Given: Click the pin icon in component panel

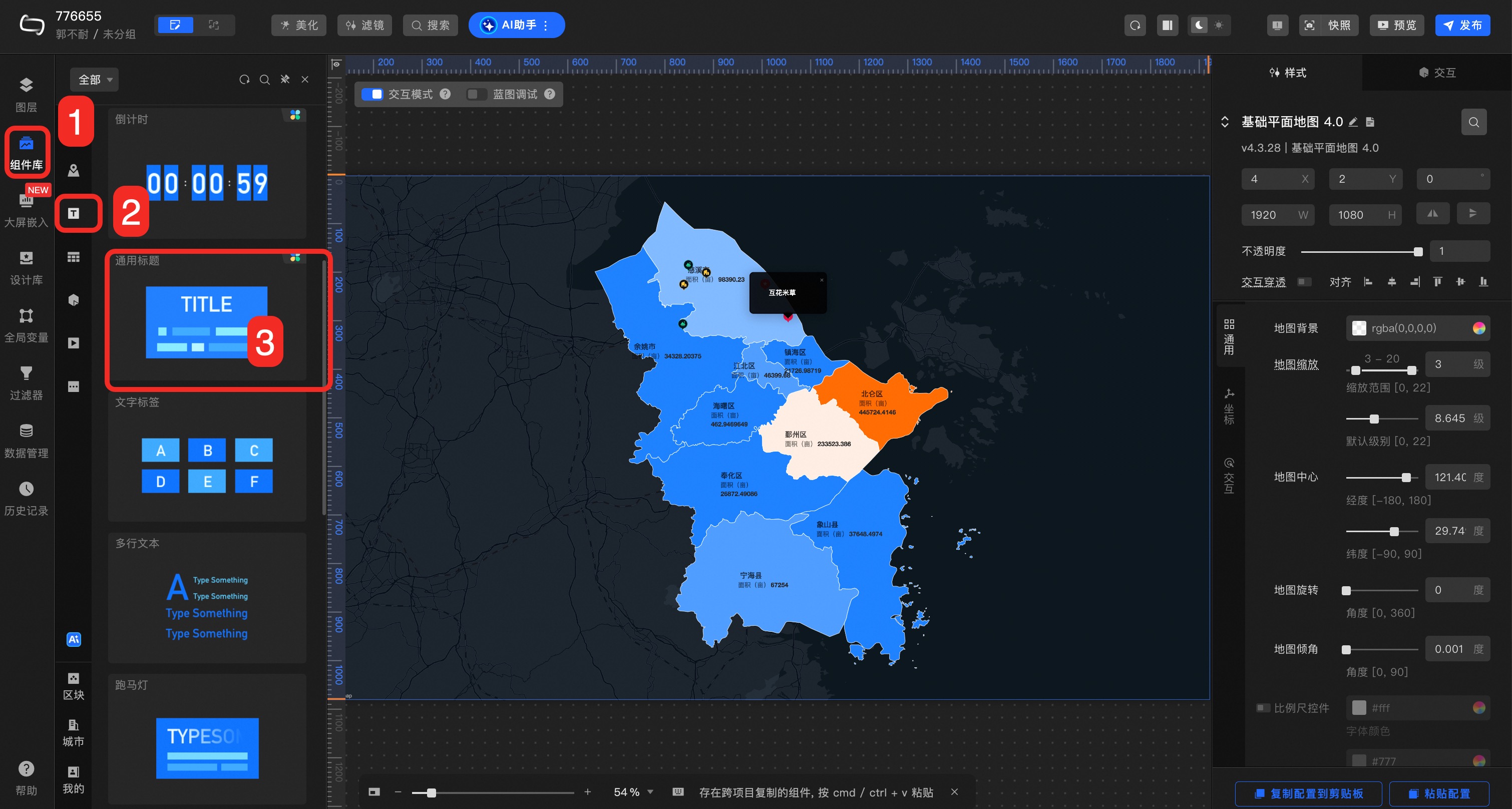Looking at the screenshot, I should tap(285, 79).
